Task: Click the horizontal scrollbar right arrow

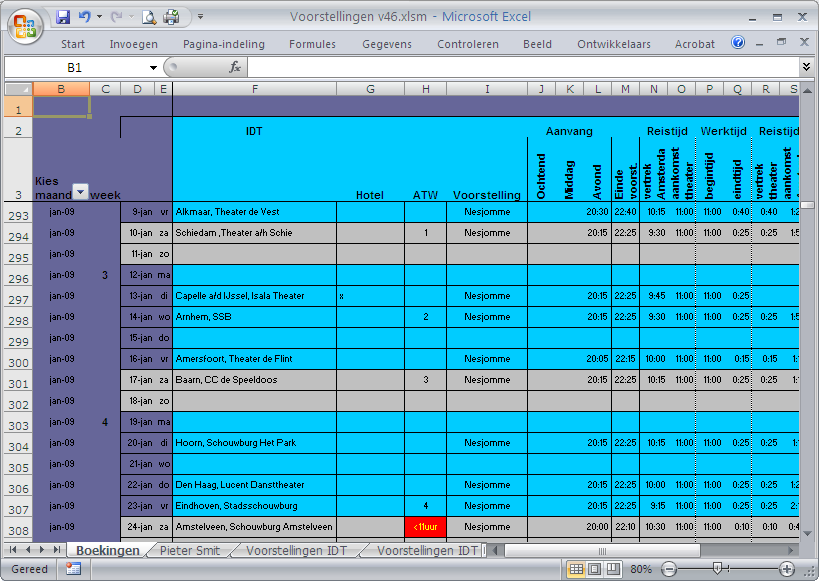Action: click(792, 550)
